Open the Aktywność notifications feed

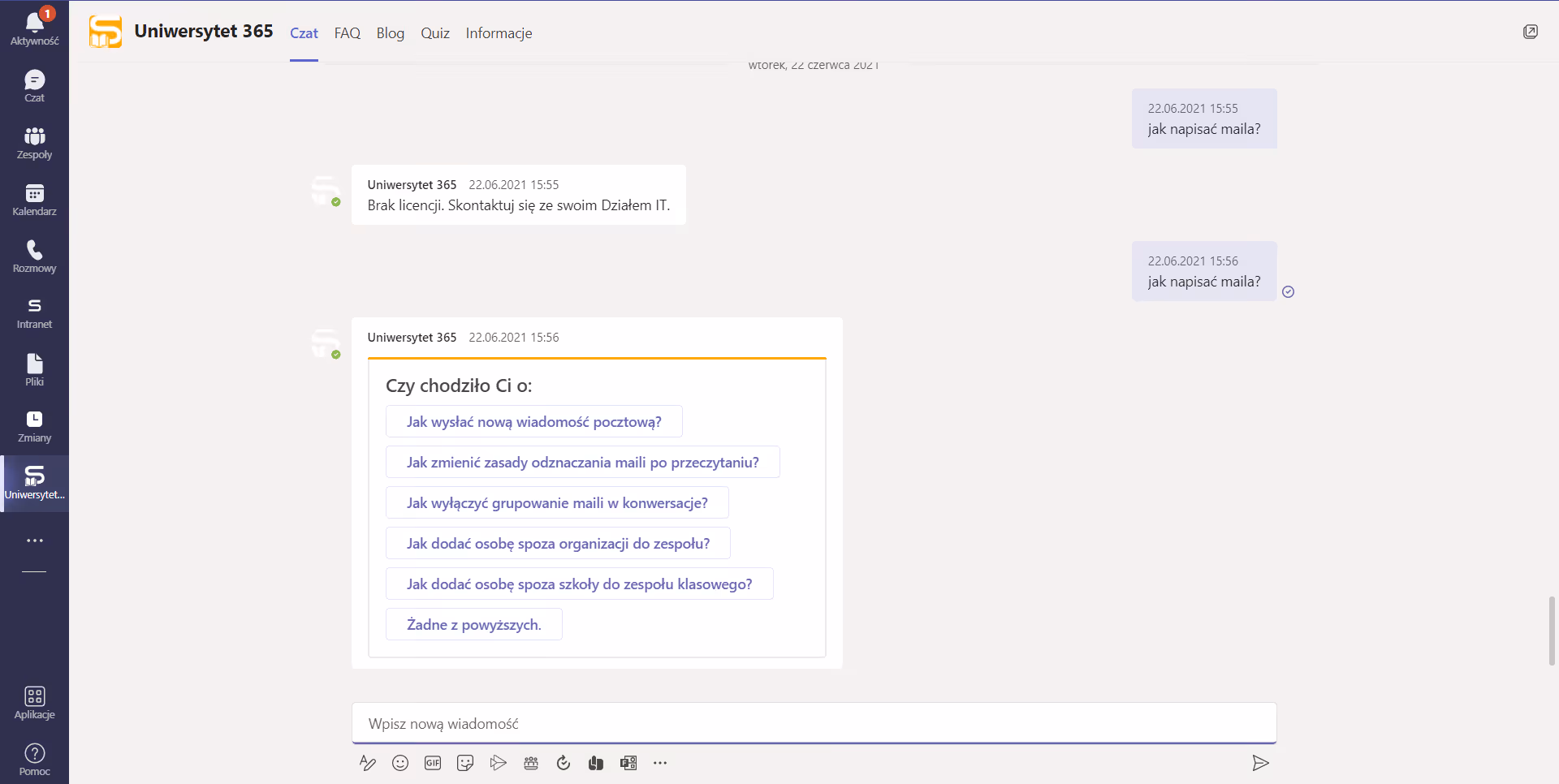[34, 28]
